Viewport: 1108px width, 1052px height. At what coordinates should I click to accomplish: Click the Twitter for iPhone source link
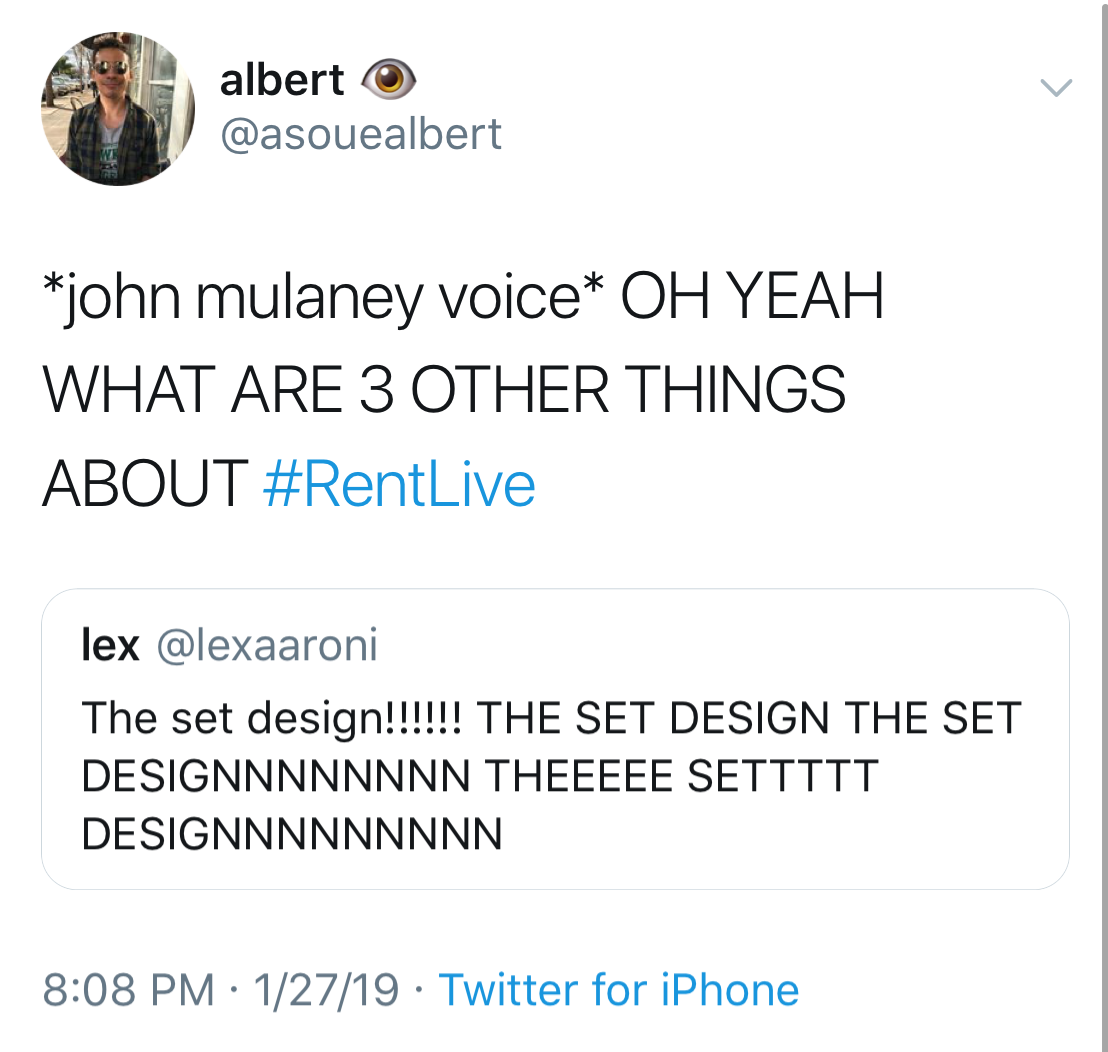tap(619, 991)
